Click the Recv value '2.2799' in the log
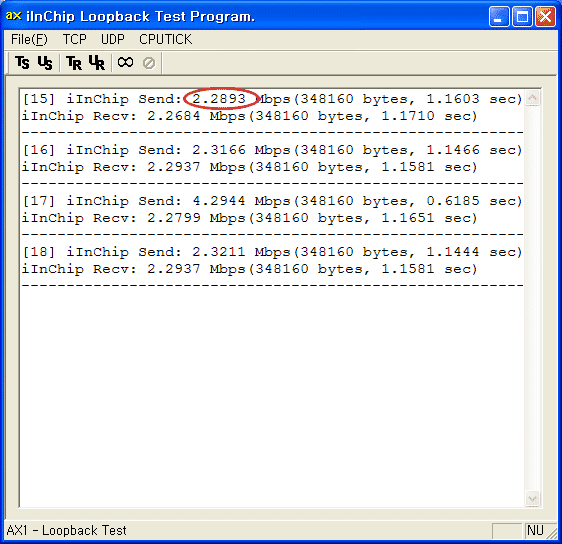 pyautogui.click(x=173, y=218)
